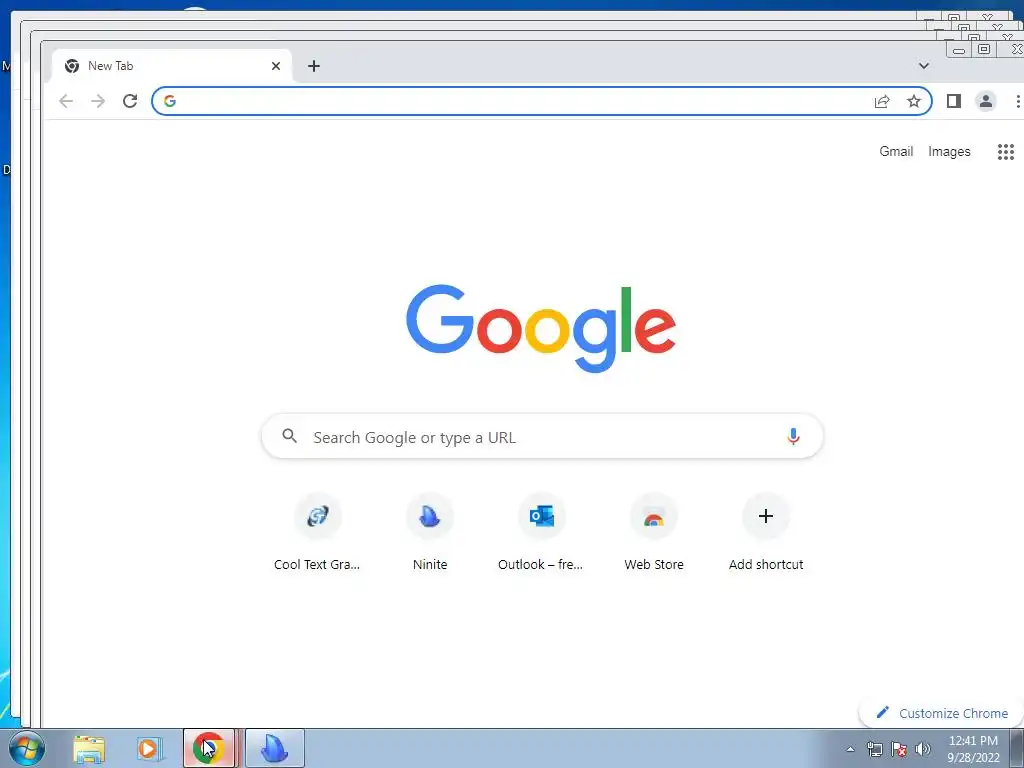Maximize the front Chrome window
The height and width of the screenshot is (768, 1024).
[x=984, y=49]
